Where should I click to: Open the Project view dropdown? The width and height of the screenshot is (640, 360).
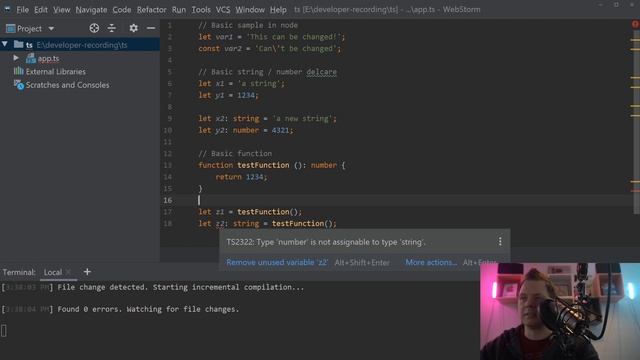[51, 29]
